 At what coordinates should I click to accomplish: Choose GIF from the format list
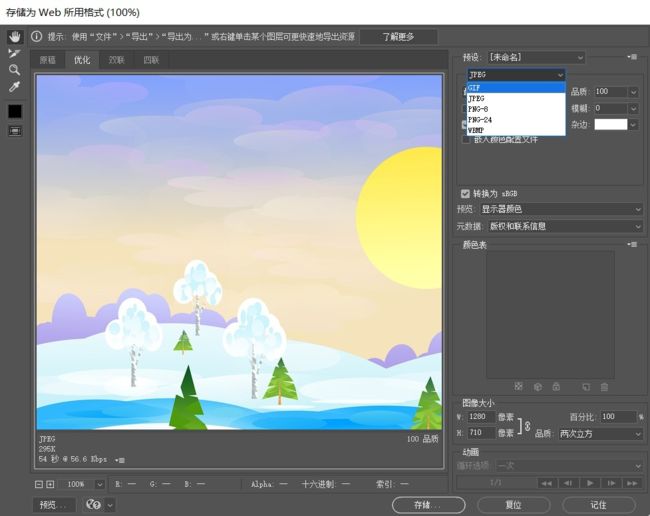pos(516,87)
